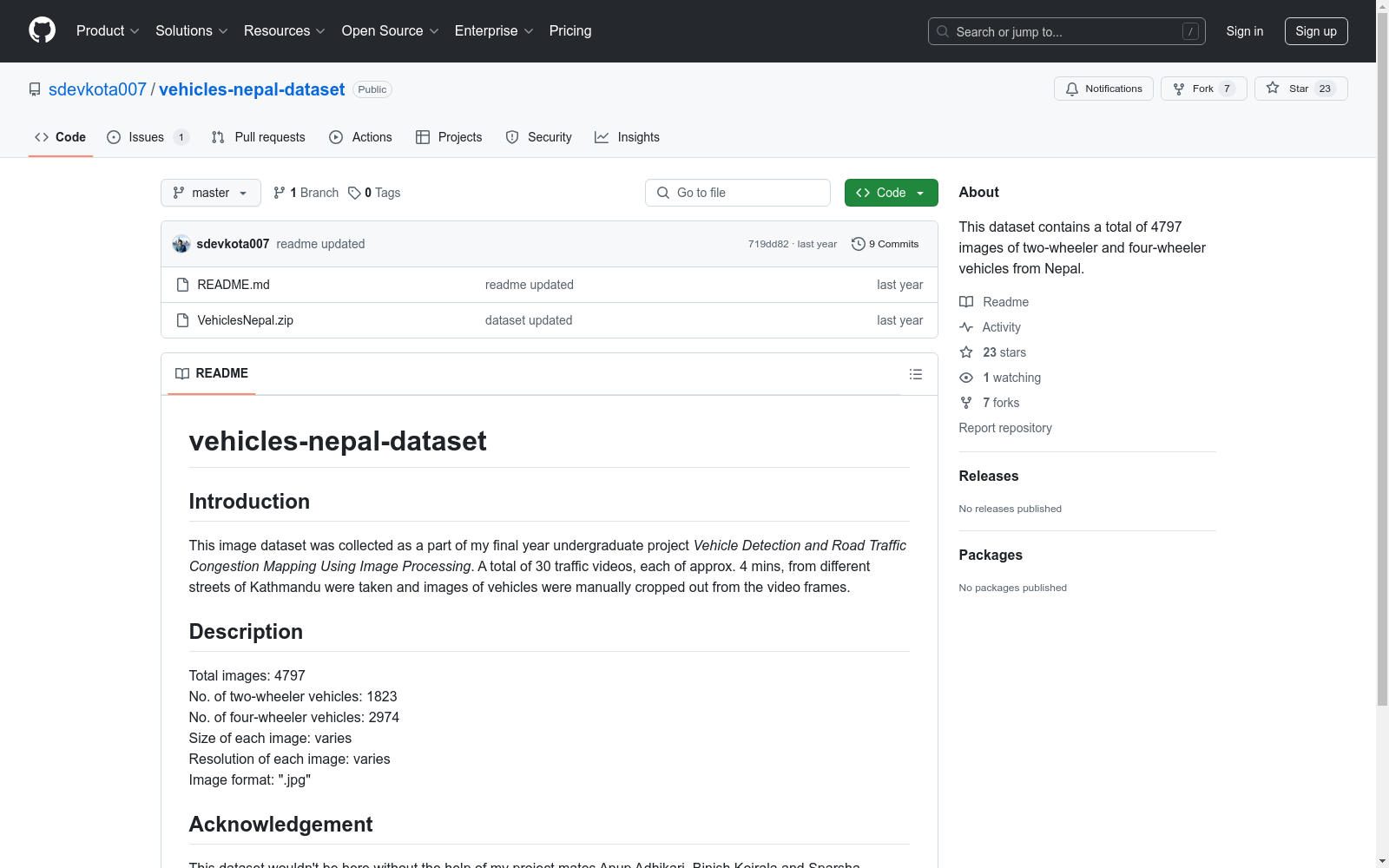Switch to the Insights tab
The height and width of the screenshot is (868, 1389).
coord(628,137)
